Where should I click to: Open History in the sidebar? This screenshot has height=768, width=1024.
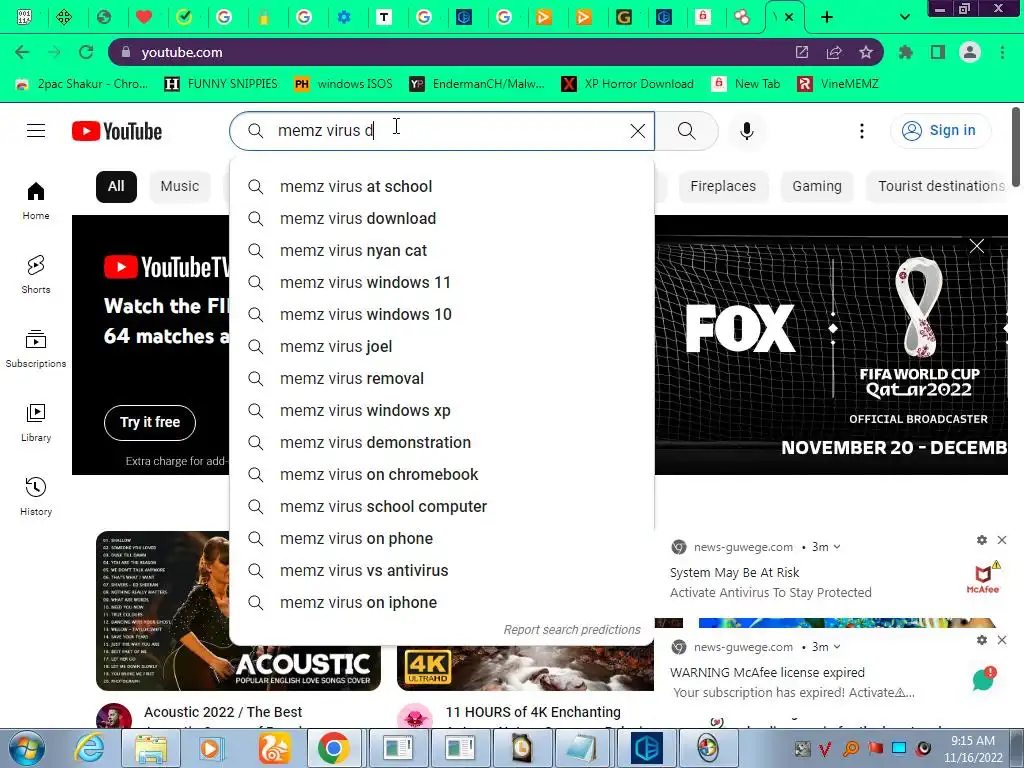pos(36,497)
